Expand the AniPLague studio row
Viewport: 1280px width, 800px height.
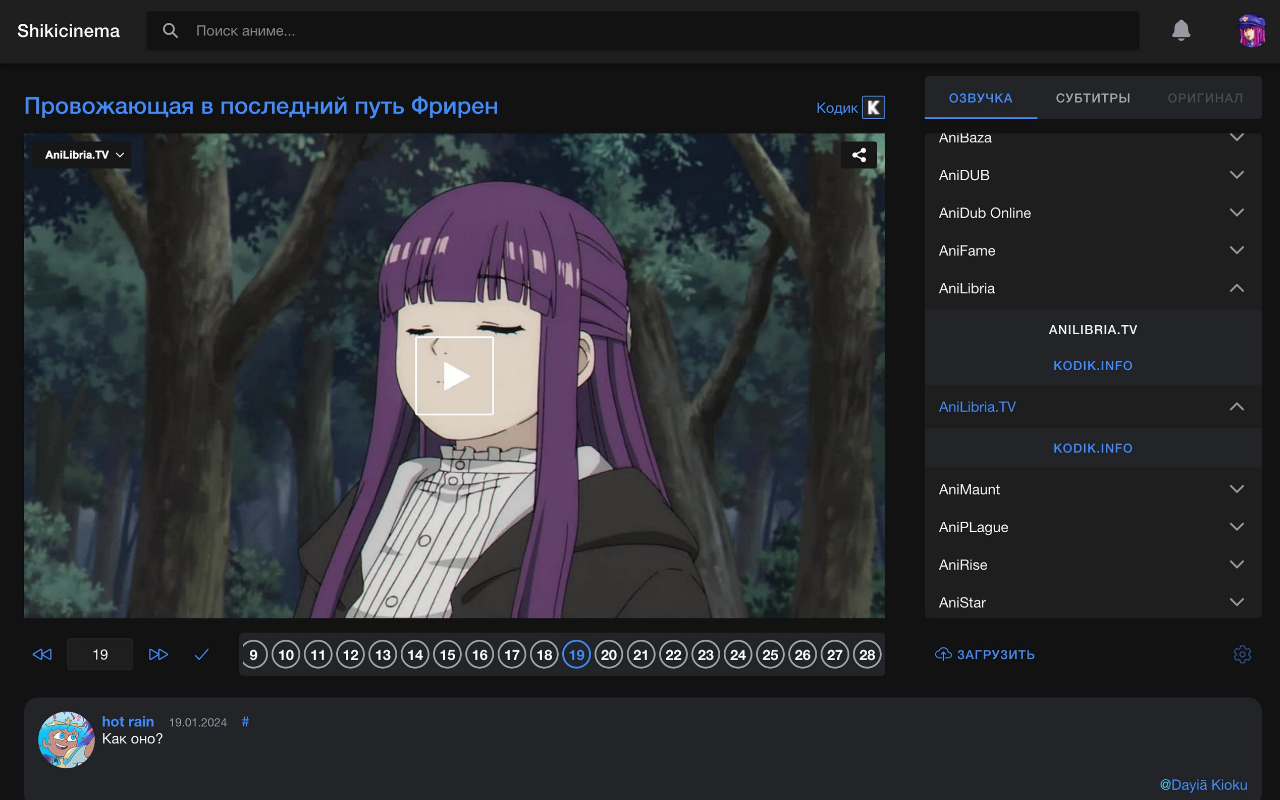(1093, 527)
